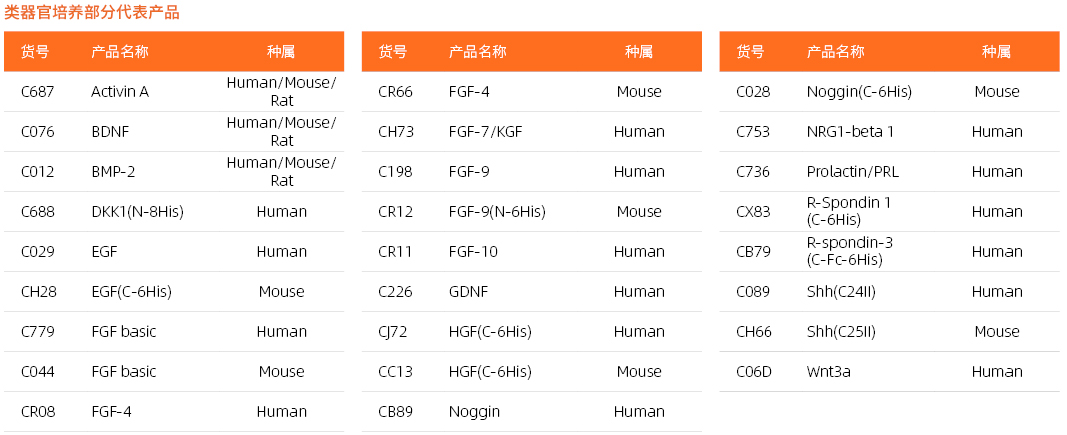The image size is (1067, 435).
Task: Select the GDNF product name
Action: point(469,292)
